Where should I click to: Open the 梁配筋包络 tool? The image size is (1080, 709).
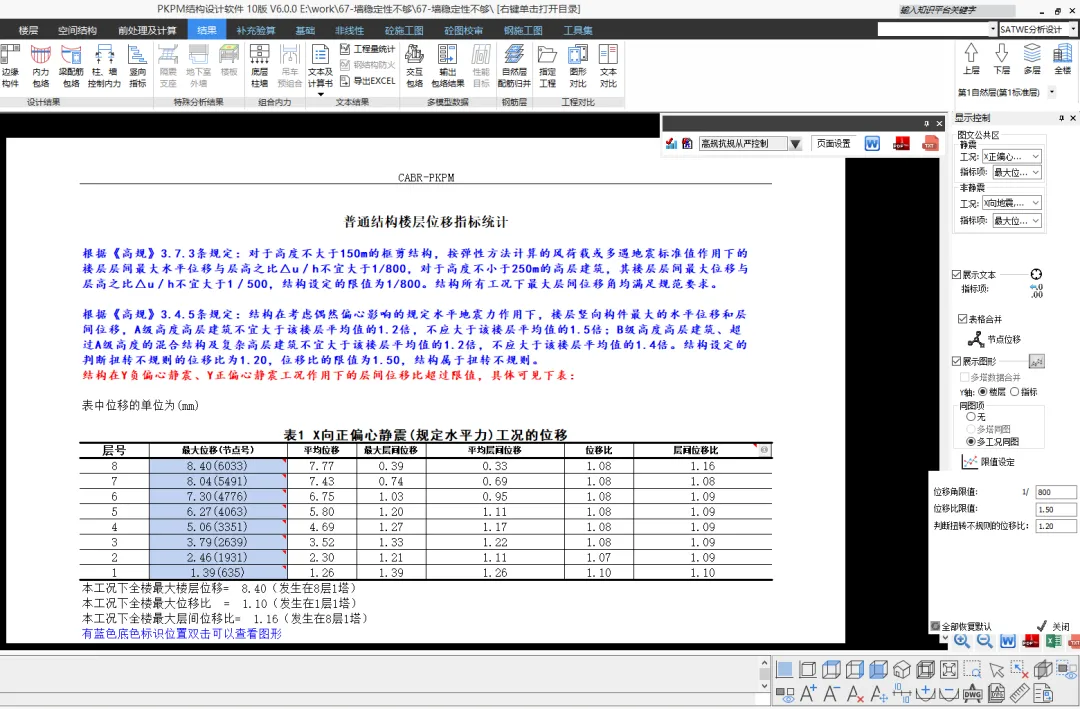71,65
